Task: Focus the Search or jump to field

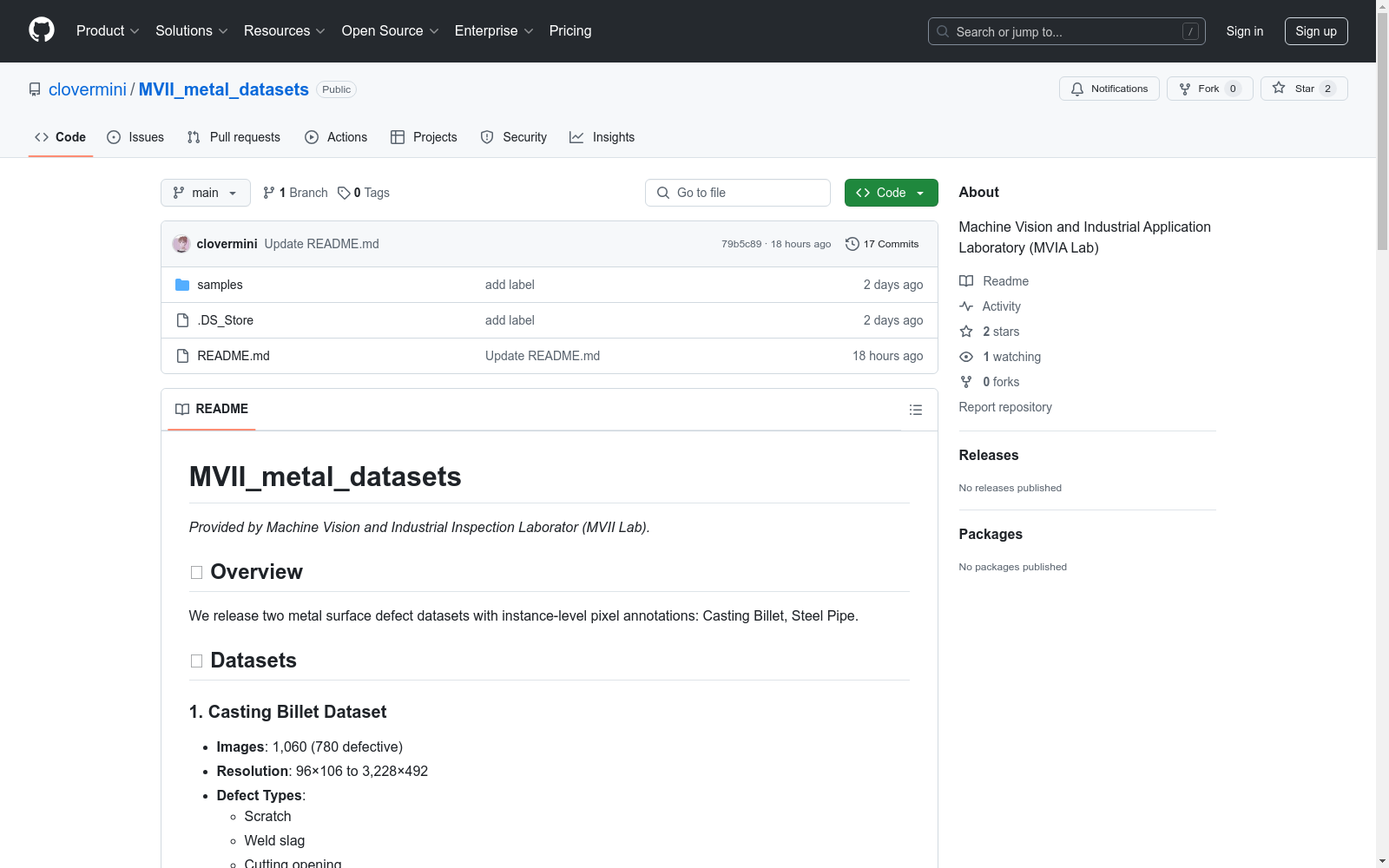Action: tap(1066, 31)
